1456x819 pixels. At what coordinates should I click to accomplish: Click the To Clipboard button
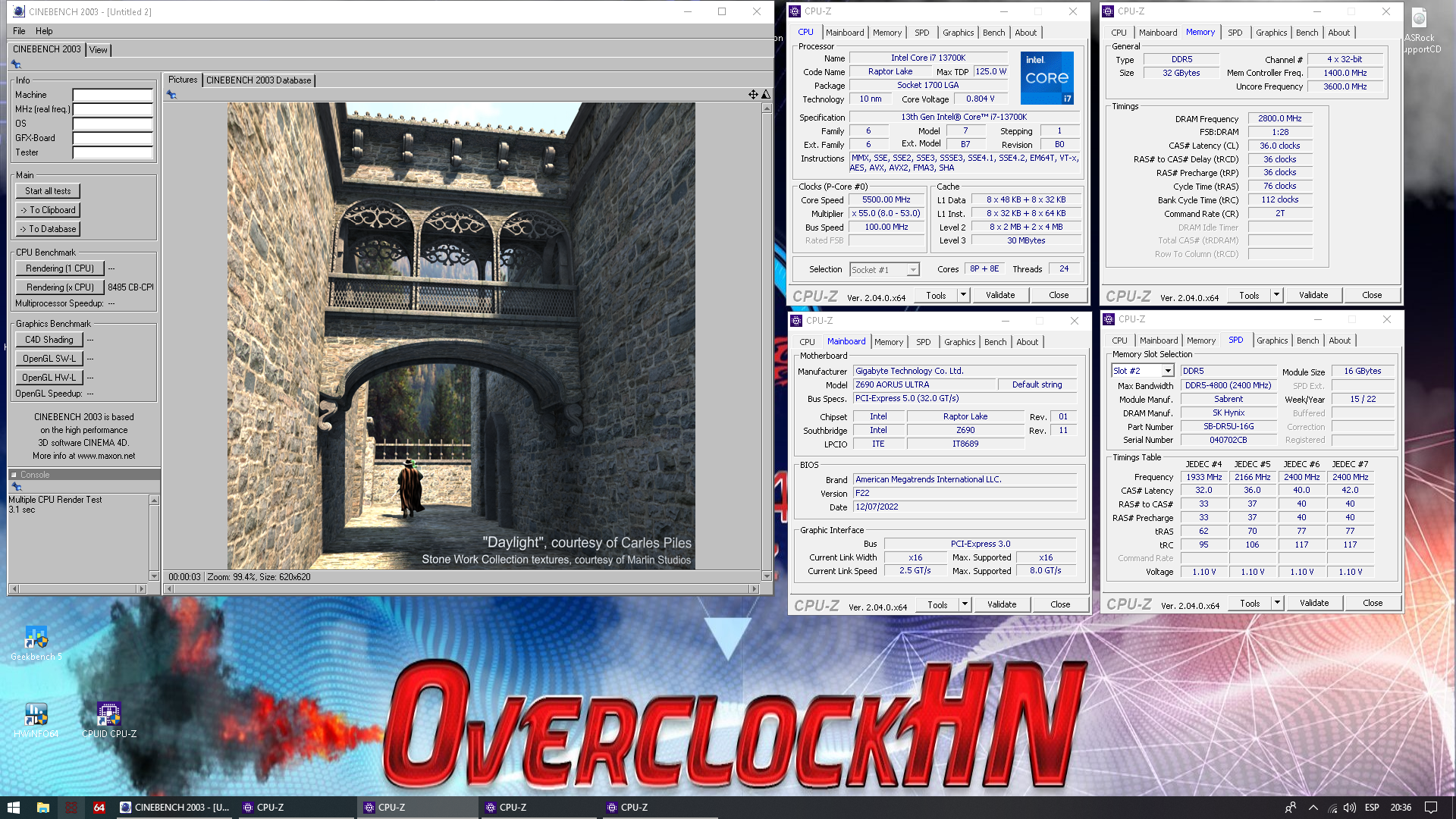click(x=48, y=210)
